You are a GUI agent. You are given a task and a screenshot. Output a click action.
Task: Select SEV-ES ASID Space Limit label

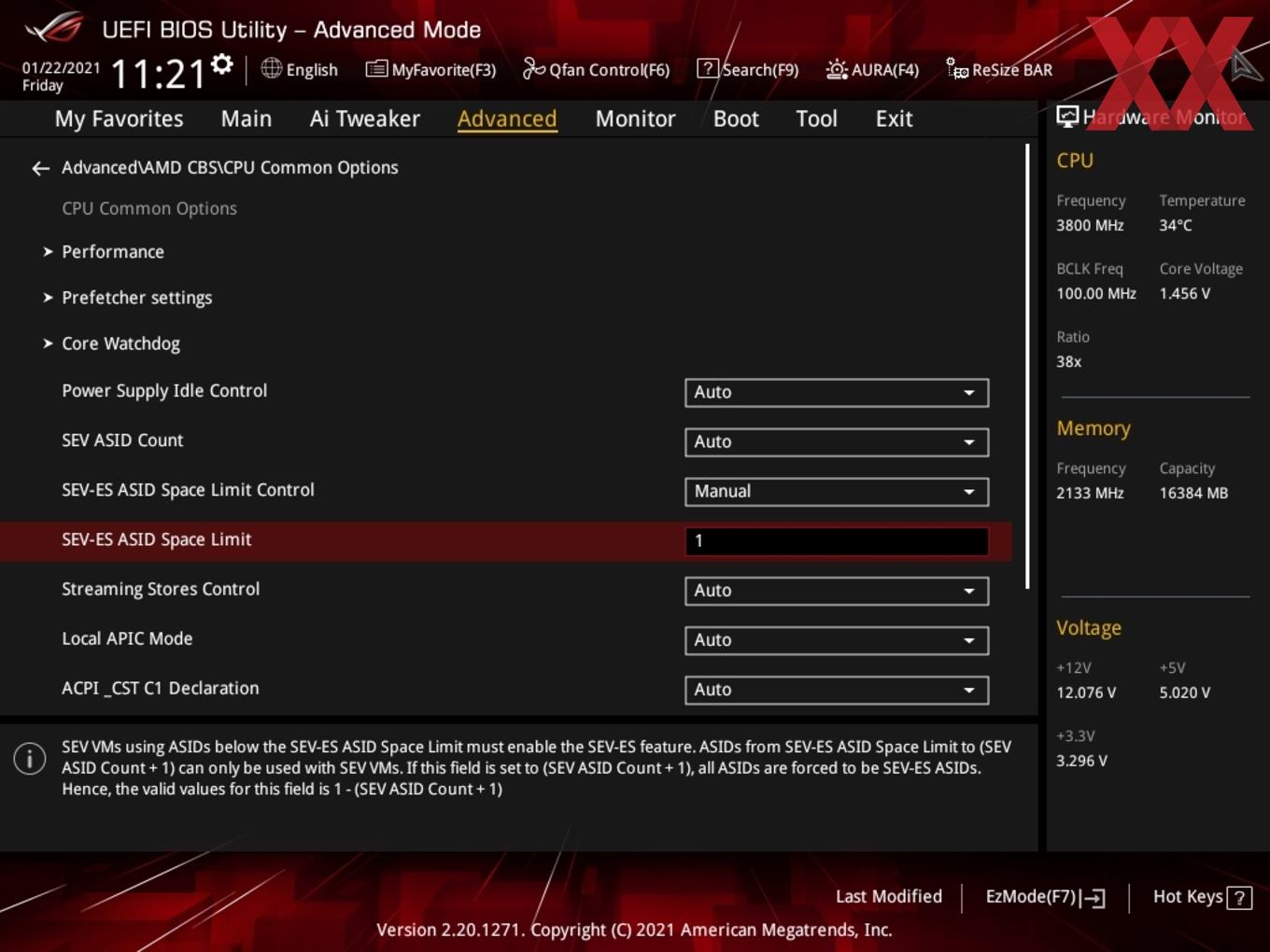pos(156,539)
